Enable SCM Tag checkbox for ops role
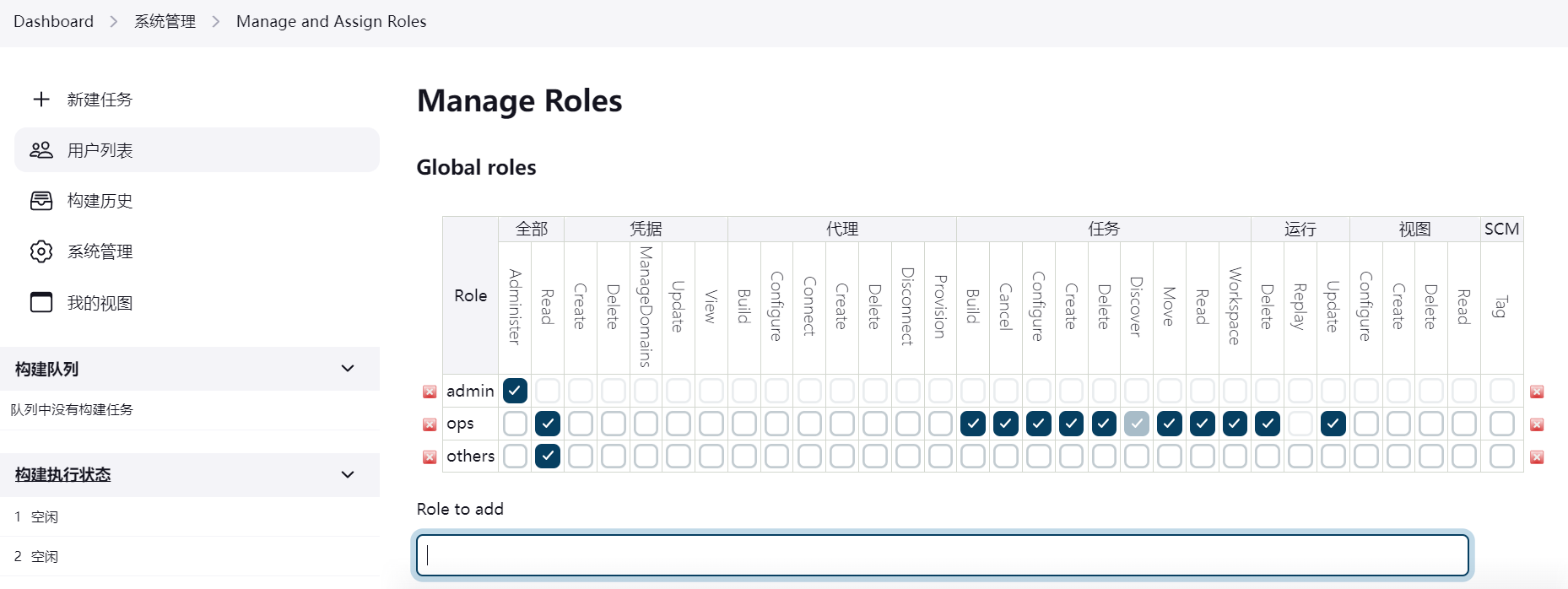The width and height of the screenshot is (1568, 589). pos(1501,424)
